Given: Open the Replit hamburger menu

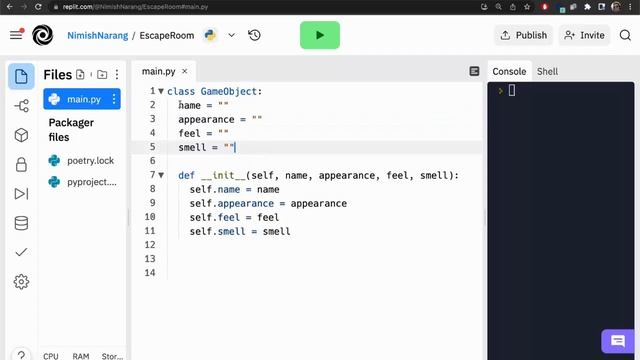Looking at the screenshot, I should click(x=17, y=35).
